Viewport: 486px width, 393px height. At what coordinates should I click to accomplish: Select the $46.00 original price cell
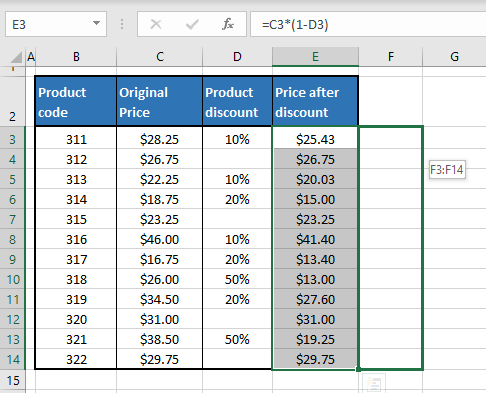160,239
